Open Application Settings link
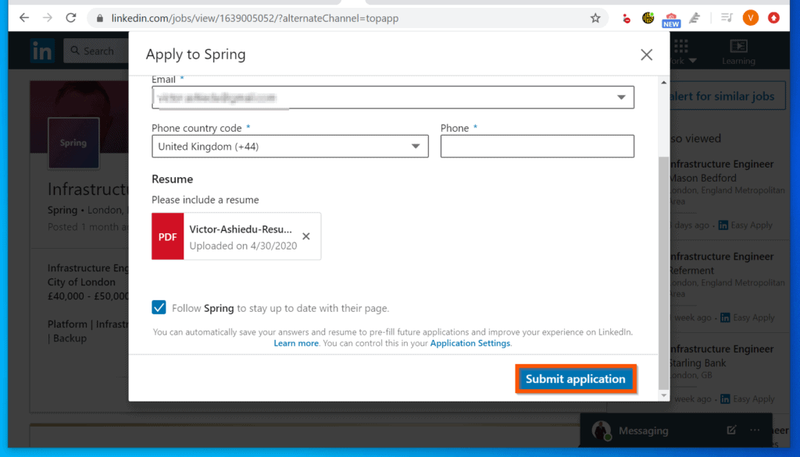 [470, 343]
